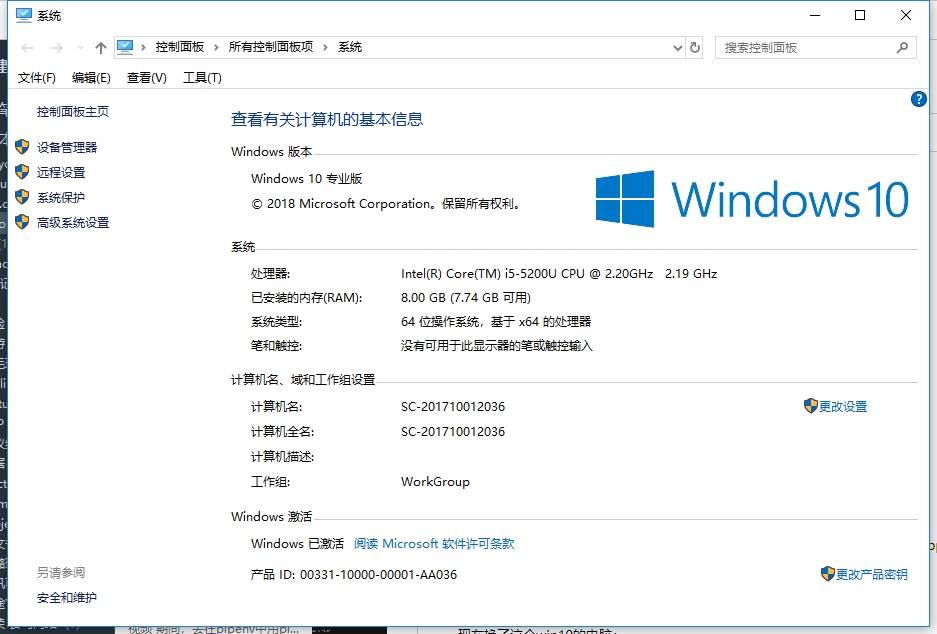Click the shield icon beside 更改产品密钥
937x634 pixels.
coord(828,574)
